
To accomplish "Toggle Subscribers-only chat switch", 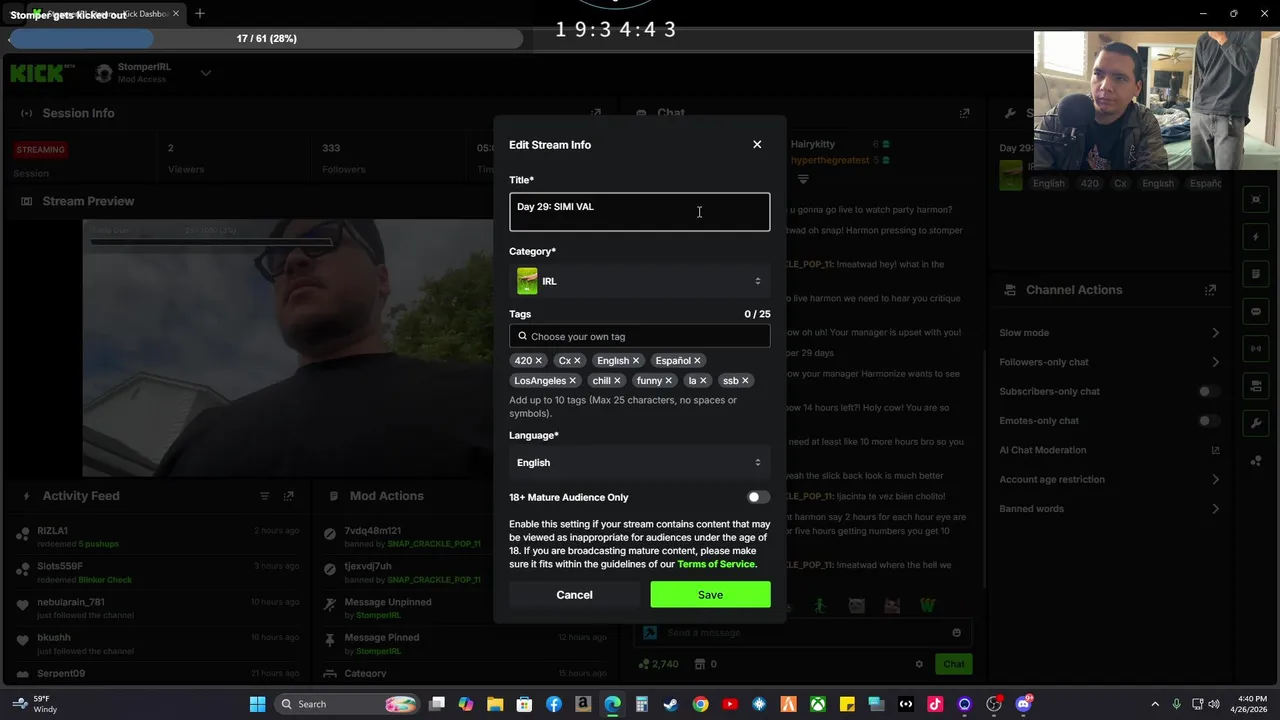I will (1209, 392).
